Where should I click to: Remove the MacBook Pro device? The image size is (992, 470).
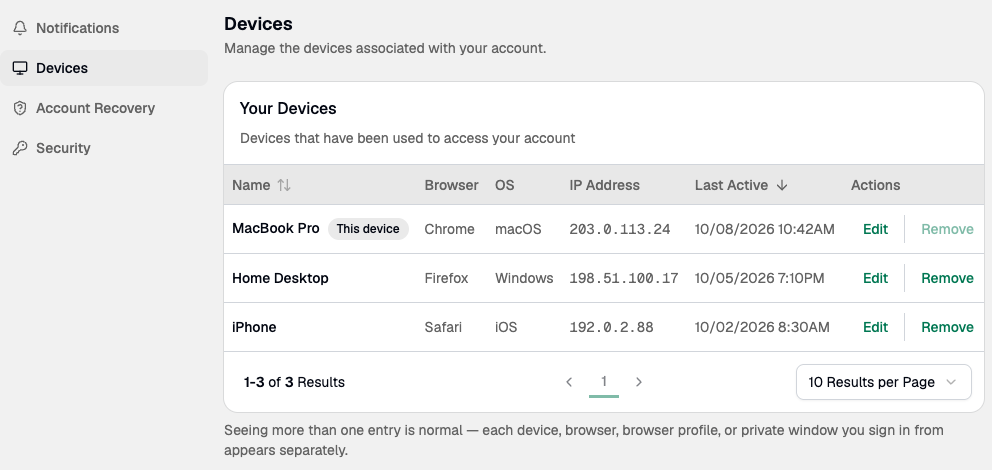click(947, 229)
